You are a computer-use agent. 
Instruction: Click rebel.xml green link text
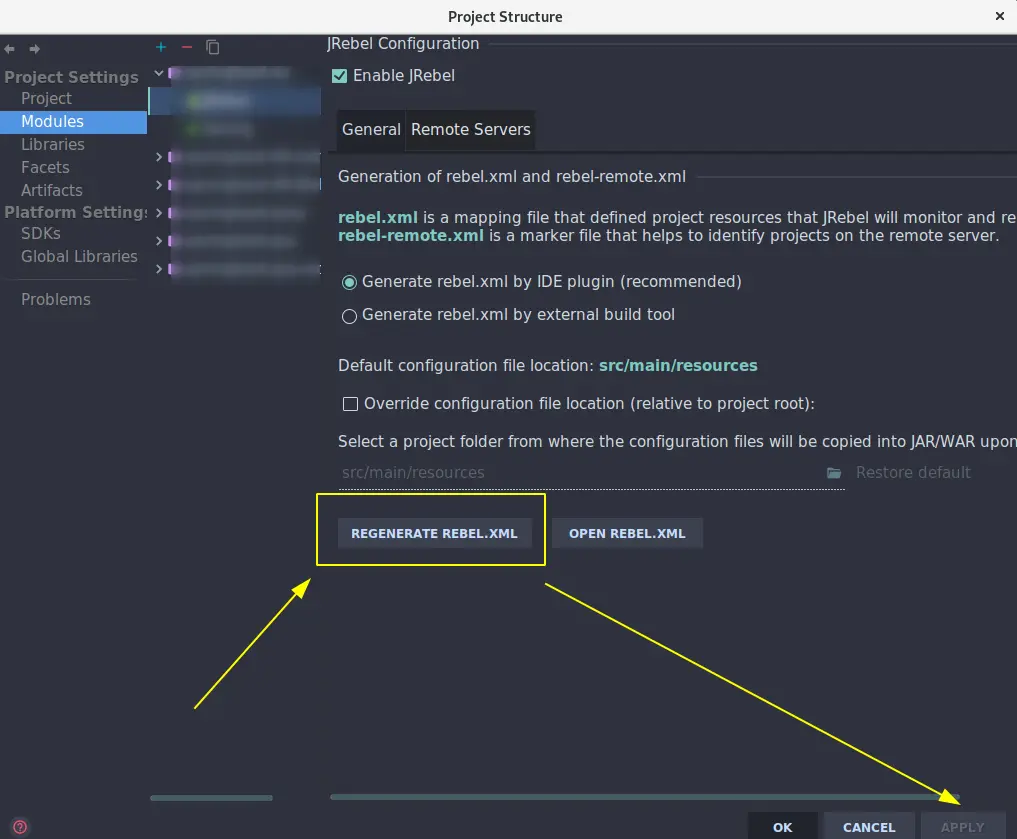click(x=377, y=217)
